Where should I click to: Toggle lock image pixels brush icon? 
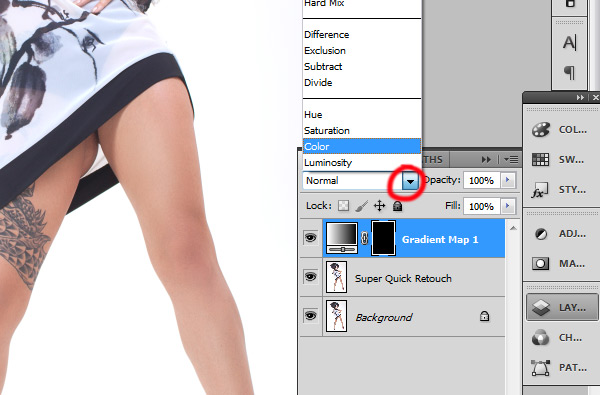coord(361,206)
